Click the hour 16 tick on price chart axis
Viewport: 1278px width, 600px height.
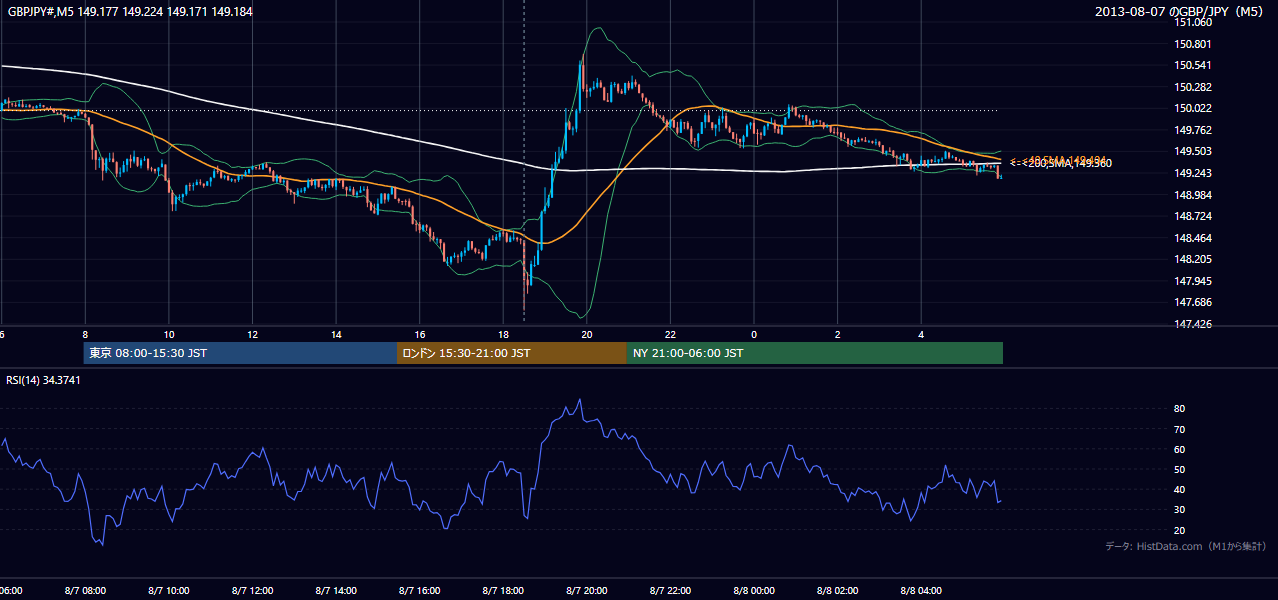(420, 334)
